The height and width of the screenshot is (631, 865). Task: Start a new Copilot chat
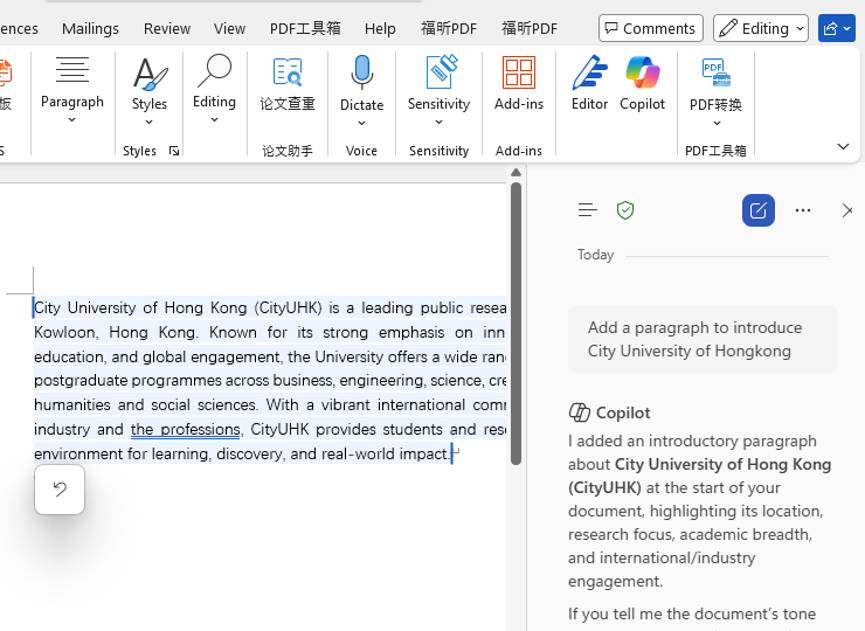pyautogui.click(x=758, y=210)
